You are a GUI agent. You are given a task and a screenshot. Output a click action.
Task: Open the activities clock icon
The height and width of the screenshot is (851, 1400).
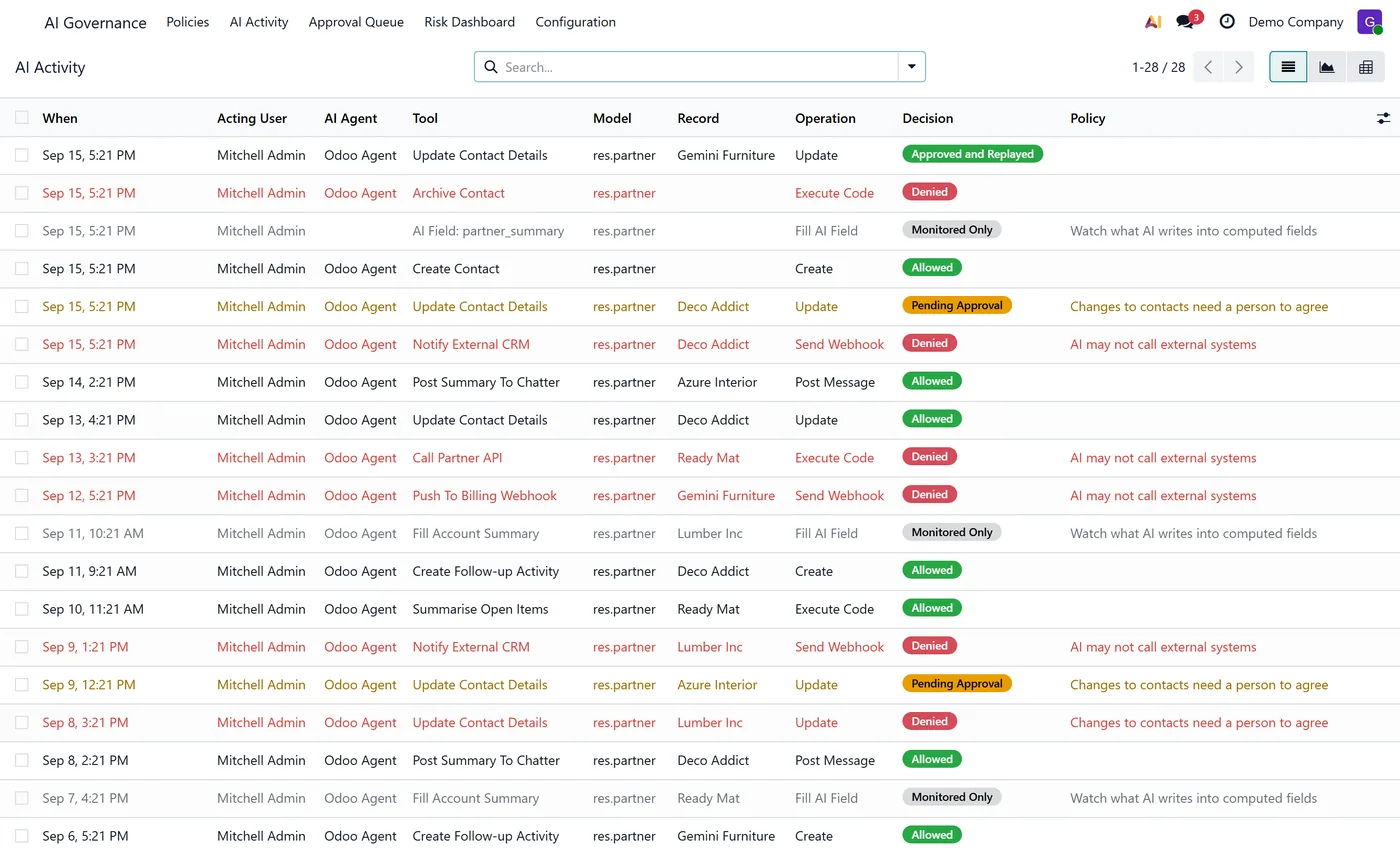click(1227, 22)
